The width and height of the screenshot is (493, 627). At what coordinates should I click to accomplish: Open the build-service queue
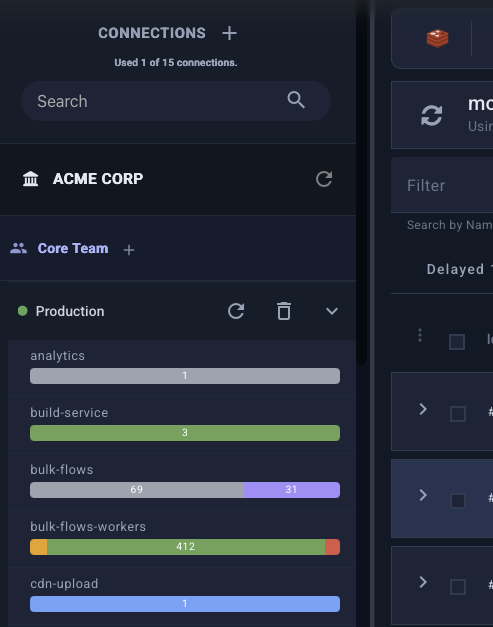click(x=182, y=425)
